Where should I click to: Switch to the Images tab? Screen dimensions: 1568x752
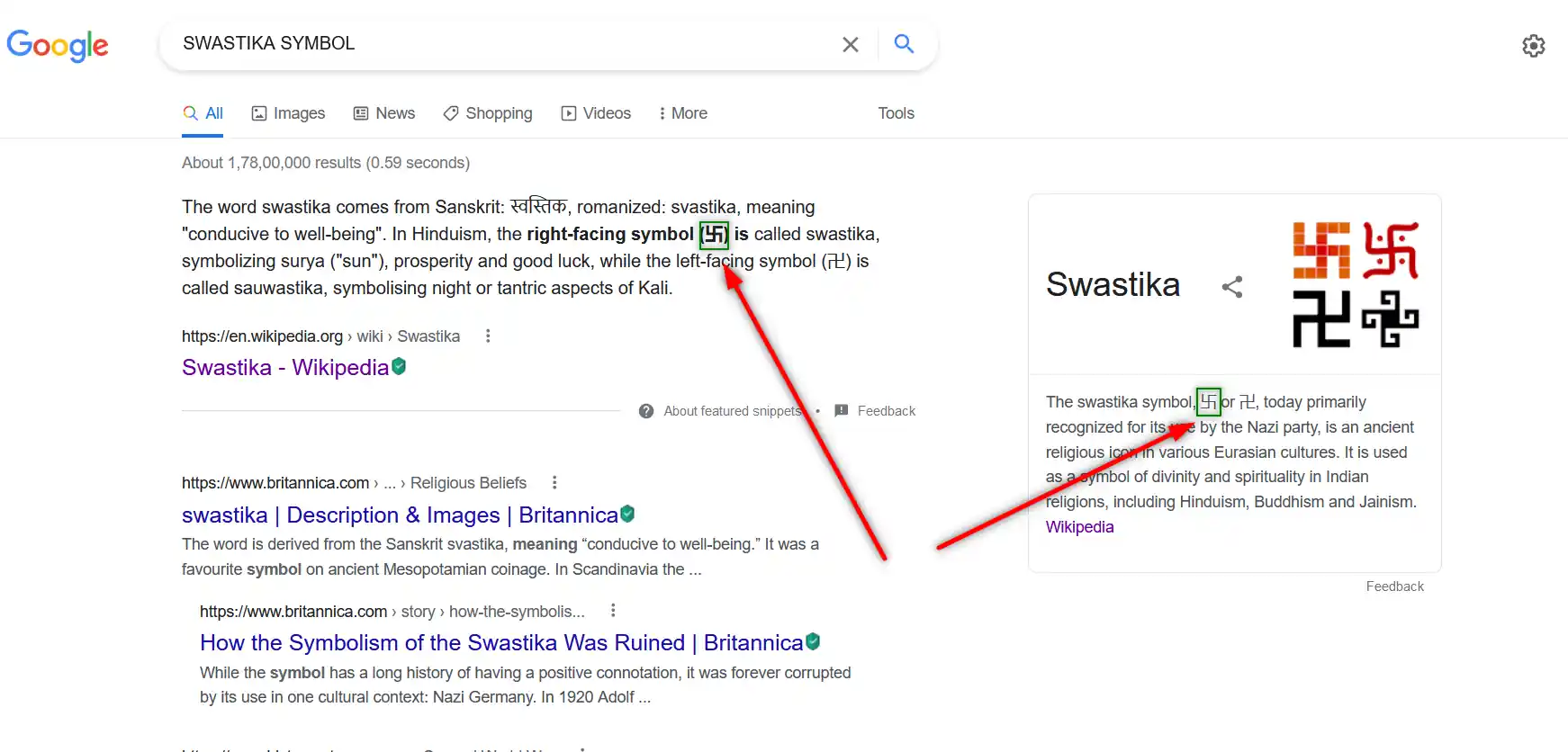[x=288, y=113]
